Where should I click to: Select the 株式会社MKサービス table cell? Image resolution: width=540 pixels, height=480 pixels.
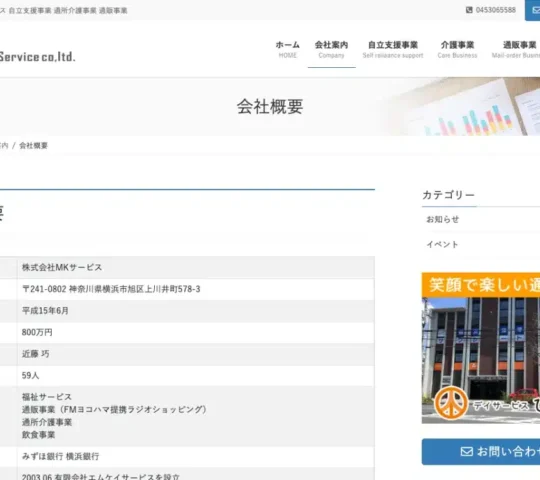click(196, 267)
